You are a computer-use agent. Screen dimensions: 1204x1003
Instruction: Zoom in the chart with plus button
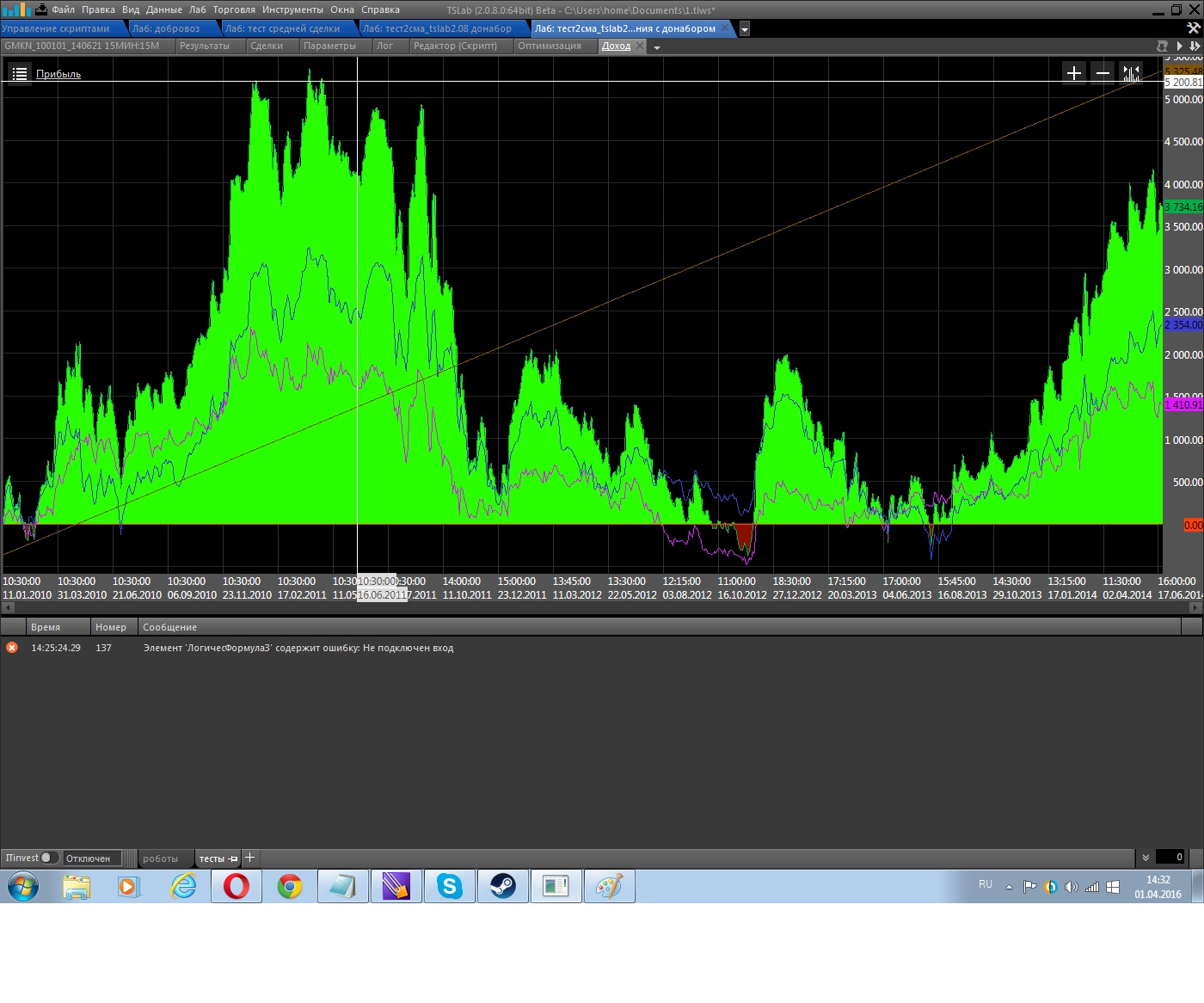click(x=1073, y=73)
